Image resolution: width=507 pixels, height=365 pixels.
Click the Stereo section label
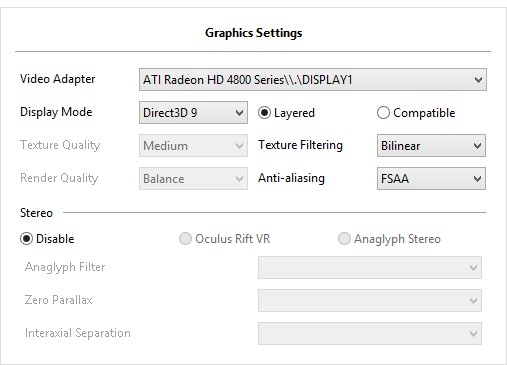pyautogui.click(x=36, y=213)
